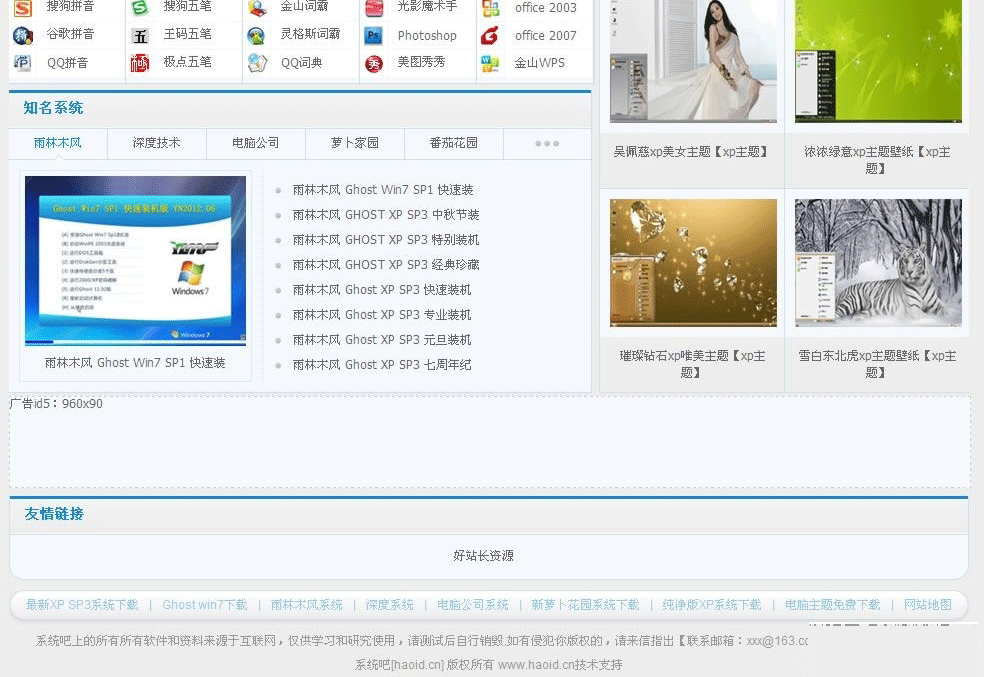
Task: Click the 金山词霸 icon
Action: click(257, 8)
